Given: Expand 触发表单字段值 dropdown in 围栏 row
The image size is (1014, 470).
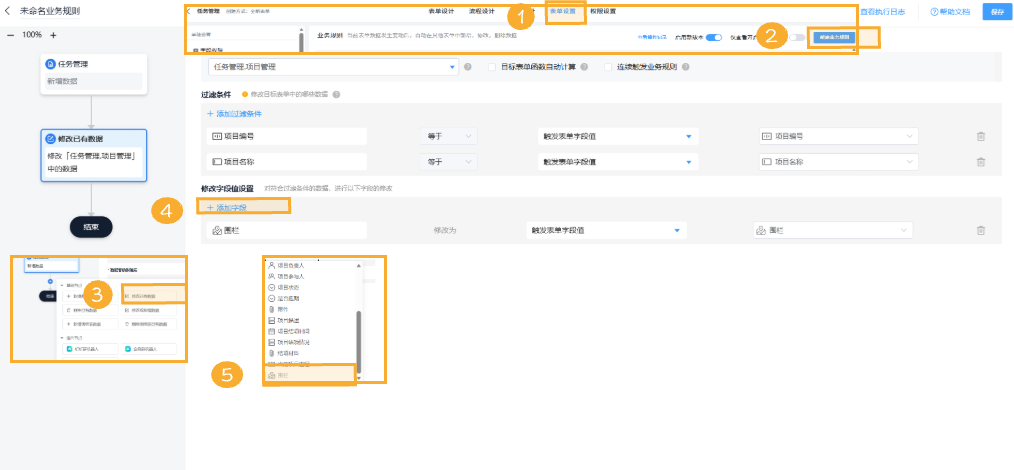Looking at the screenshot, I should 606,230.
